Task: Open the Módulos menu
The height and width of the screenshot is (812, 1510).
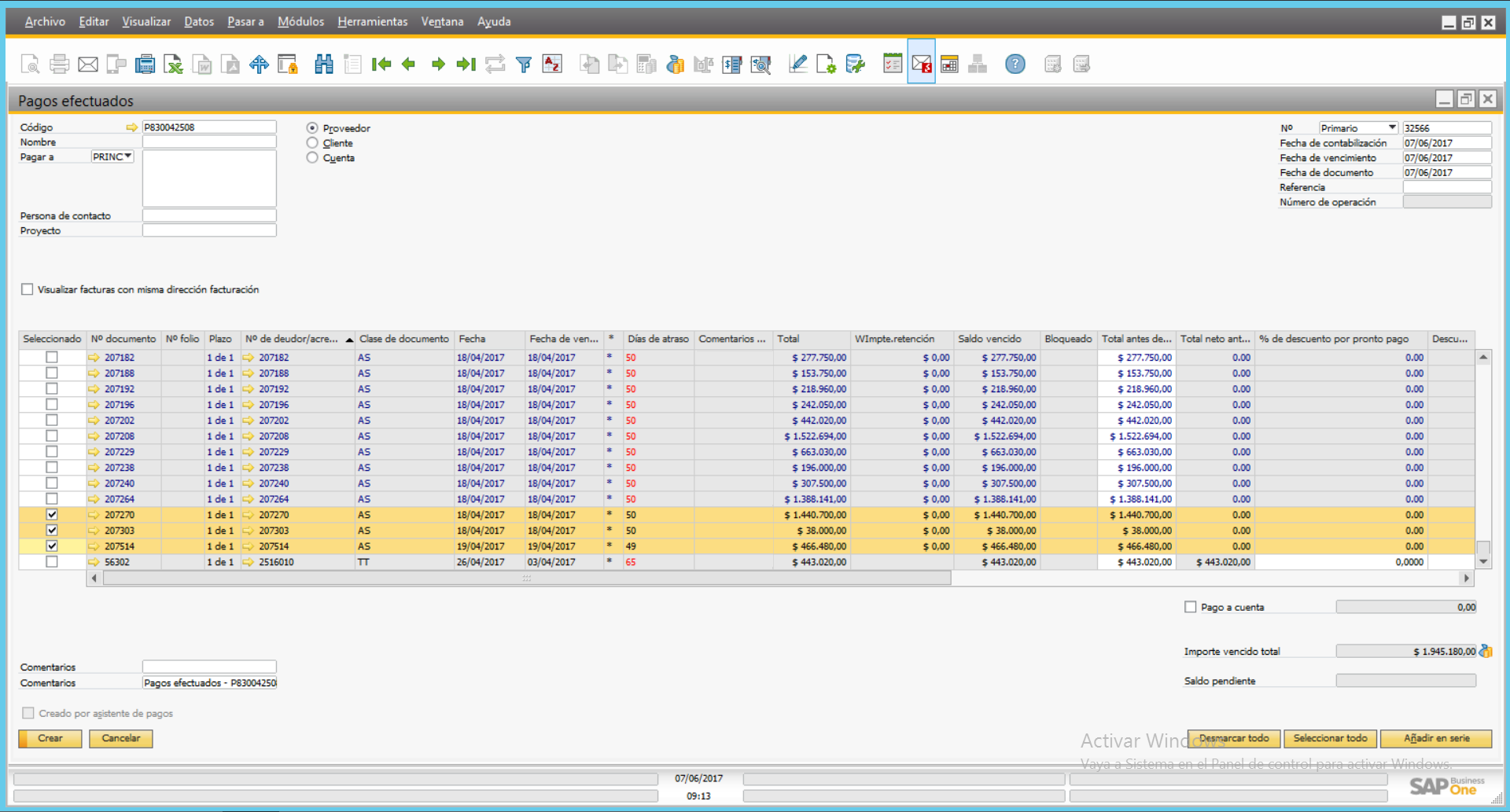Action: tap(300, 22)
